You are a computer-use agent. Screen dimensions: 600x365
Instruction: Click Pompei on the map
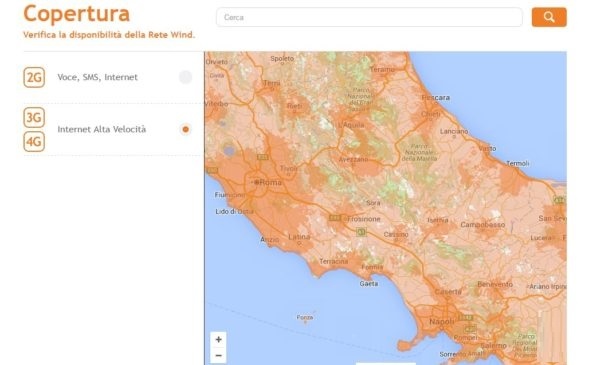pos(466,337)
